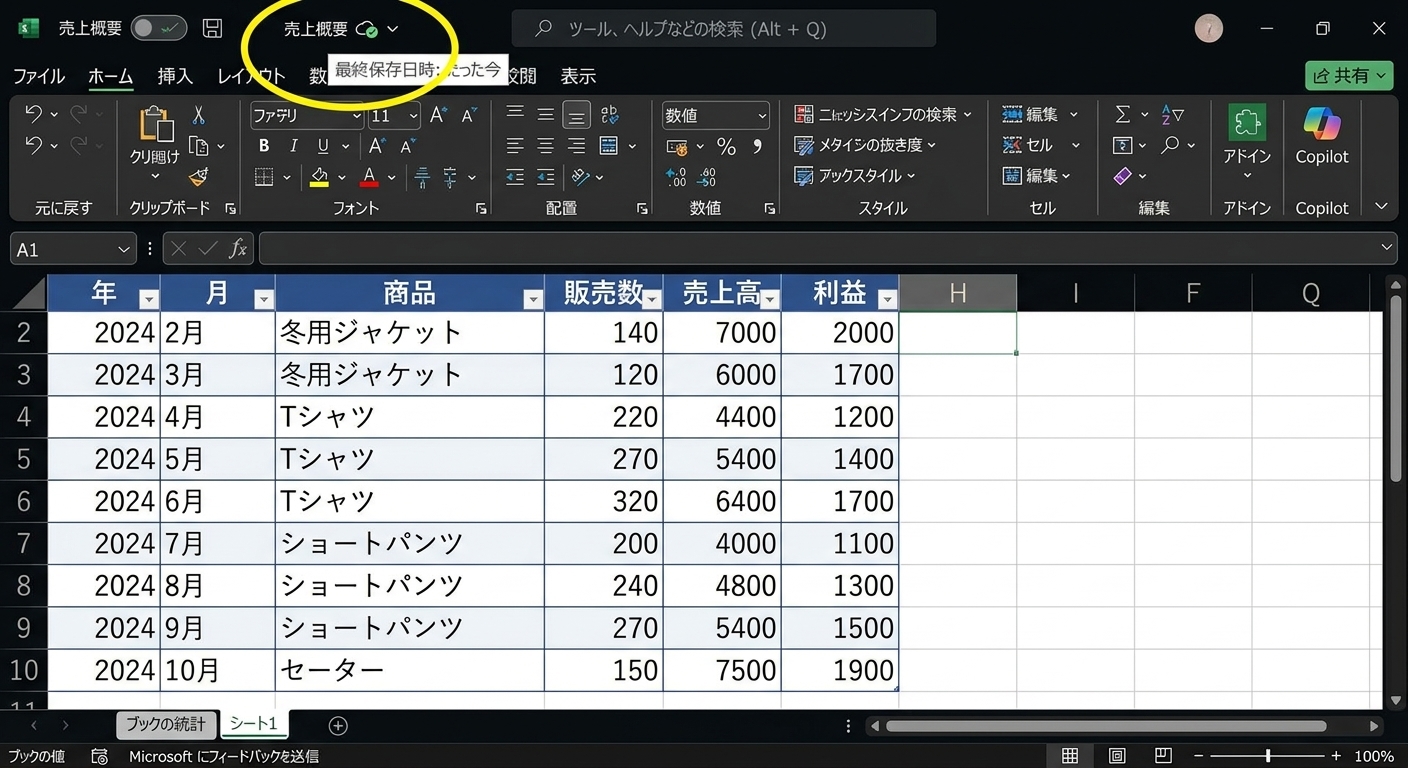
Task: Click the search box in title bar
Action: click(x=724, y=29)
